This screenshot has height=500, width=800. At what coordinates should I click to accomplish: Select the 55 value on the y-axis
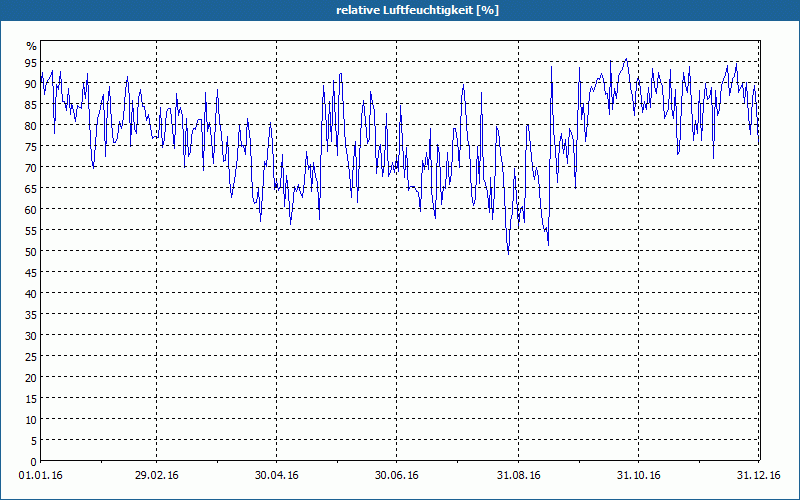click(31, 231)
